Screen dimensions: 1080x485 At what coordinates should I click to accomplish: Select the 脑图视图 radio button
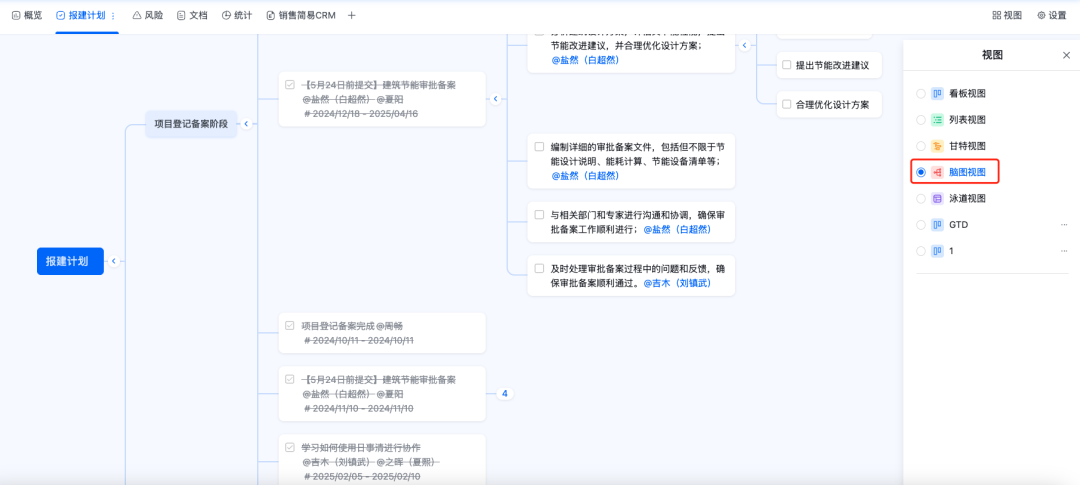click(921, 172)
